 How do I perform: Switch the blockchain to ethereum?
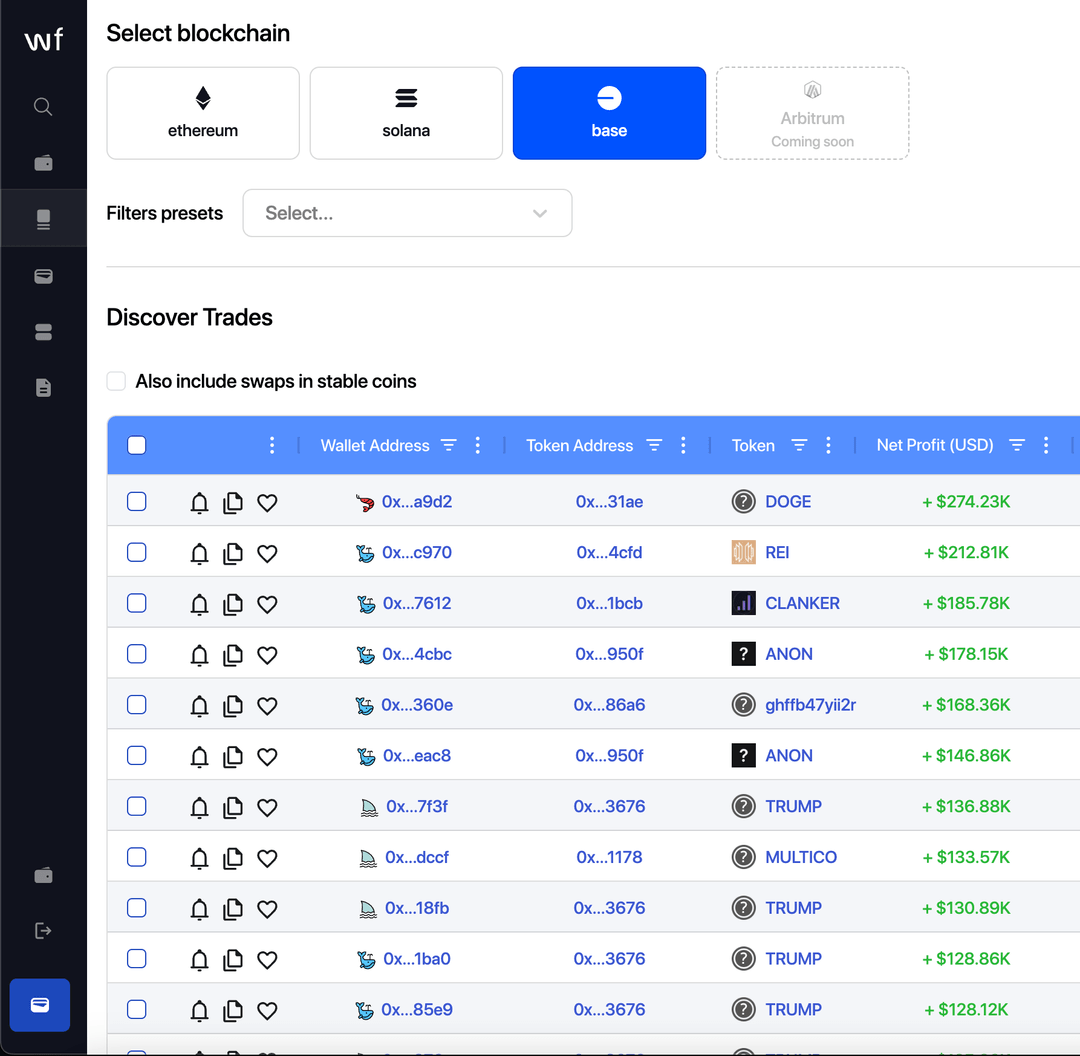pos(202,113)
